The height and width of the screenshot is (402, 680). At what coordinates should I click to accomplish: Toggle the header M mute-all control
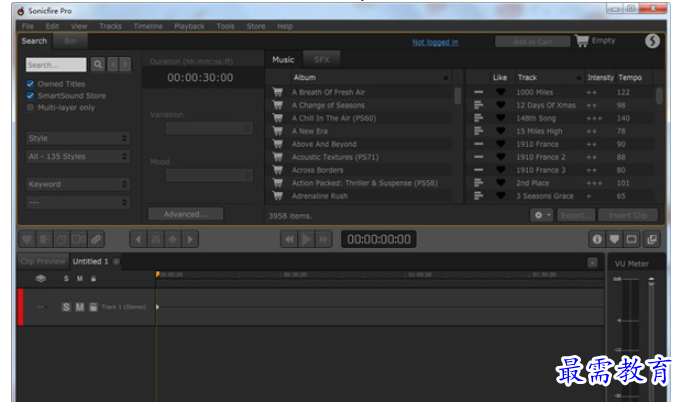[x=80, y=278]
